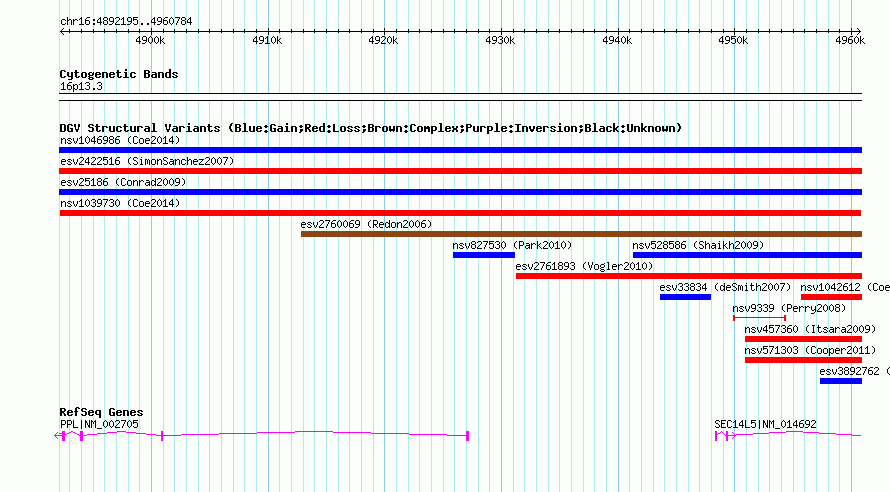Click the nsv1039730 (Coe2014) label

(120, 203)
